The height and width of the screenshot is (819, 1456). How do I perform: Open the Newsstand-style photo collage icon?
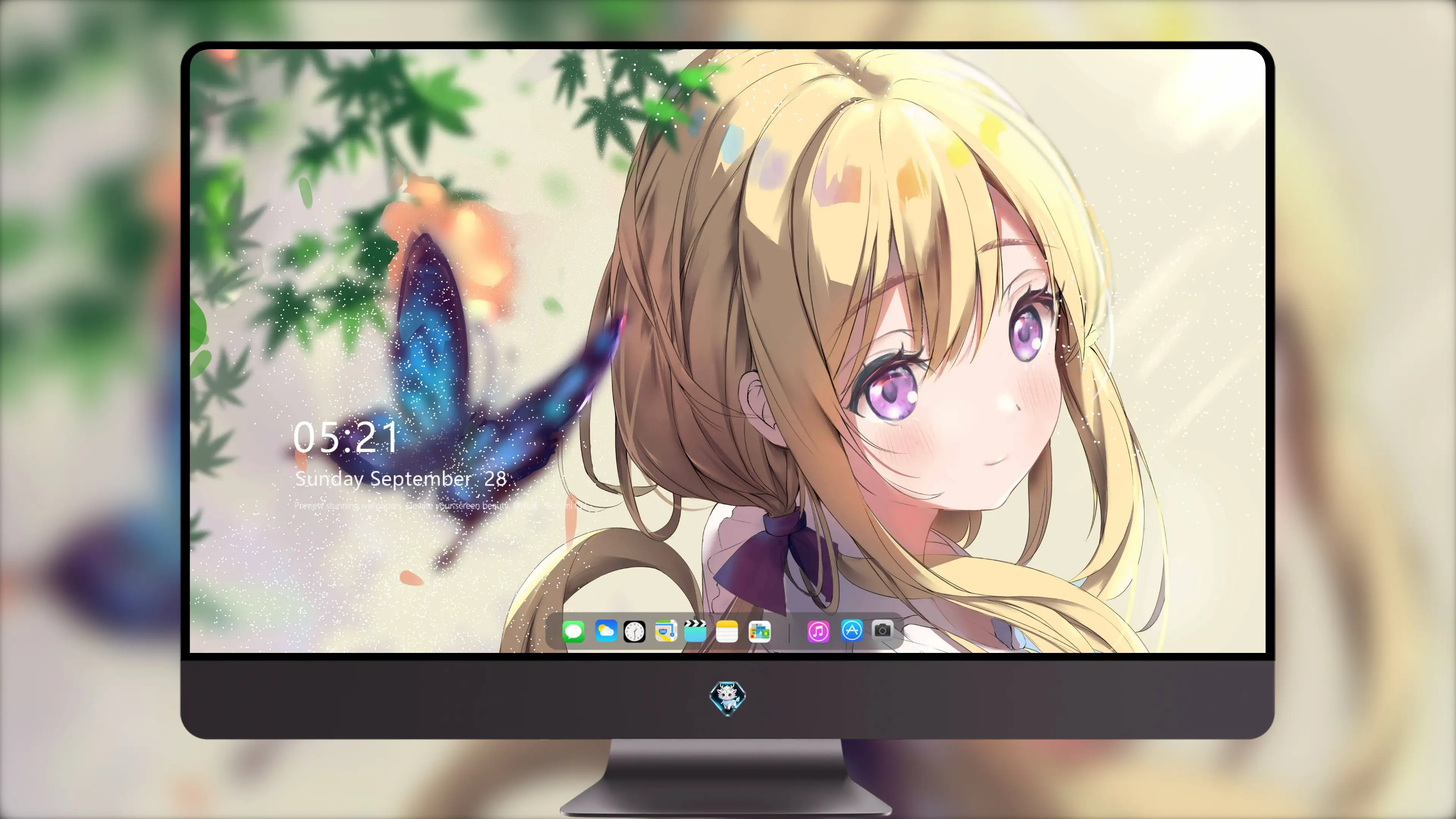point(759,631)
